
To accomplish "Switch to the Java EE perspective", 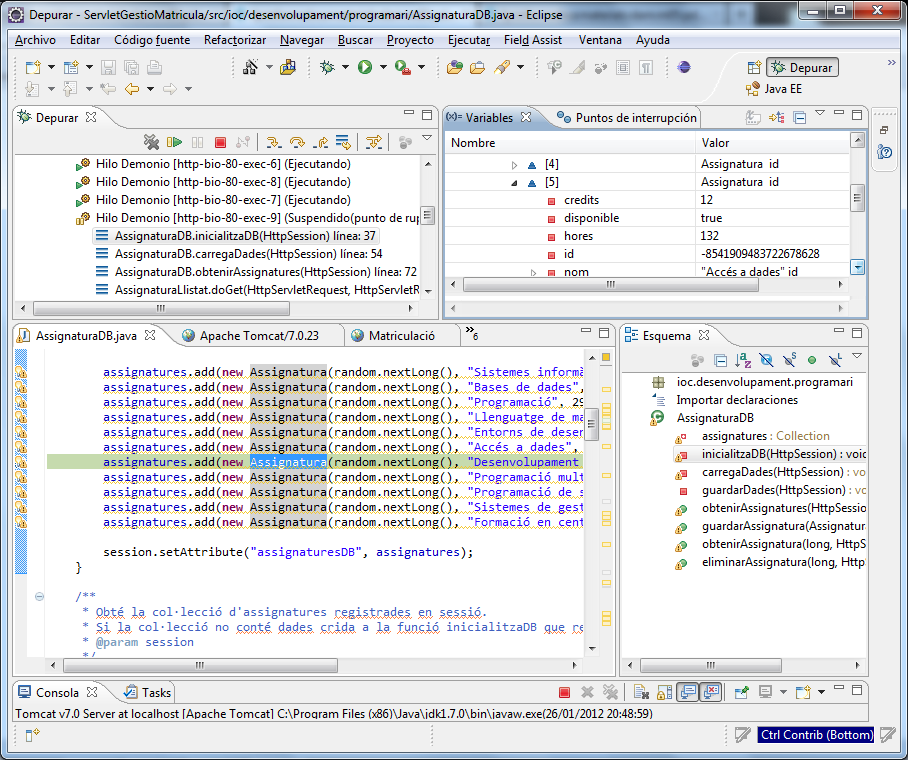I will point(773,89).
